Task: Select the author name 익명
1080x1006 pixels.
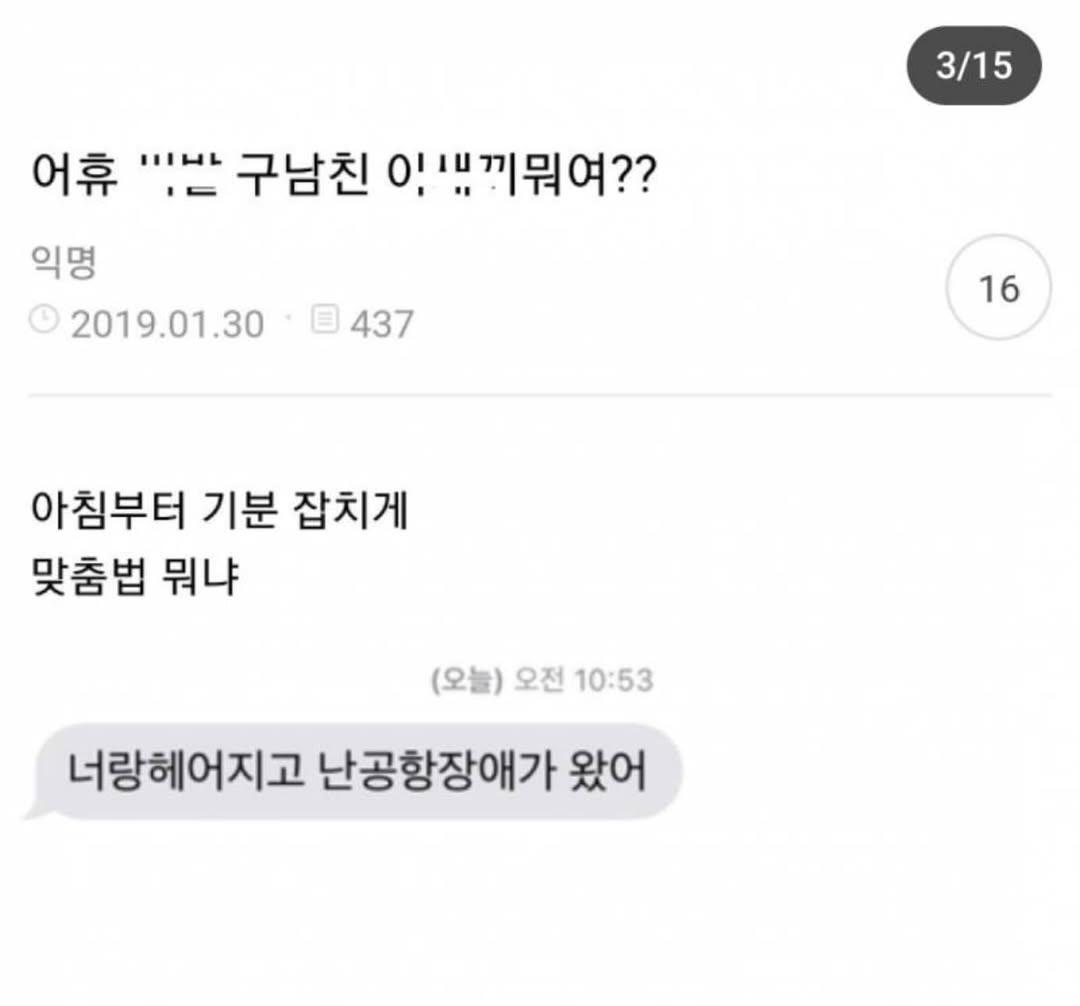Action: click(x=63, y=262)
